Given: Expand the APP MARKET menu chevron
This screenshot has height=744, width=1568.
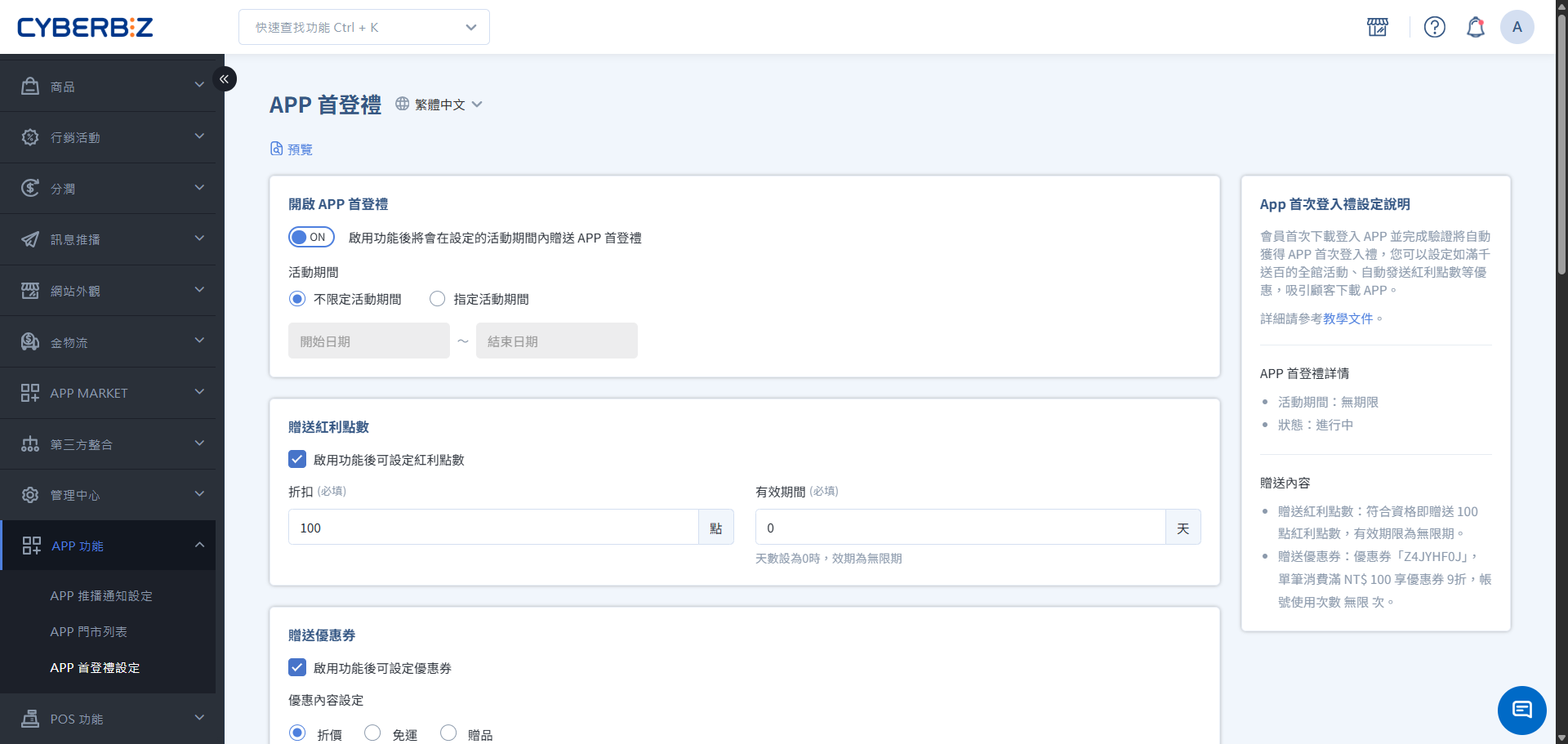Looking at the screenshot, I should click(x=199, y=391).
